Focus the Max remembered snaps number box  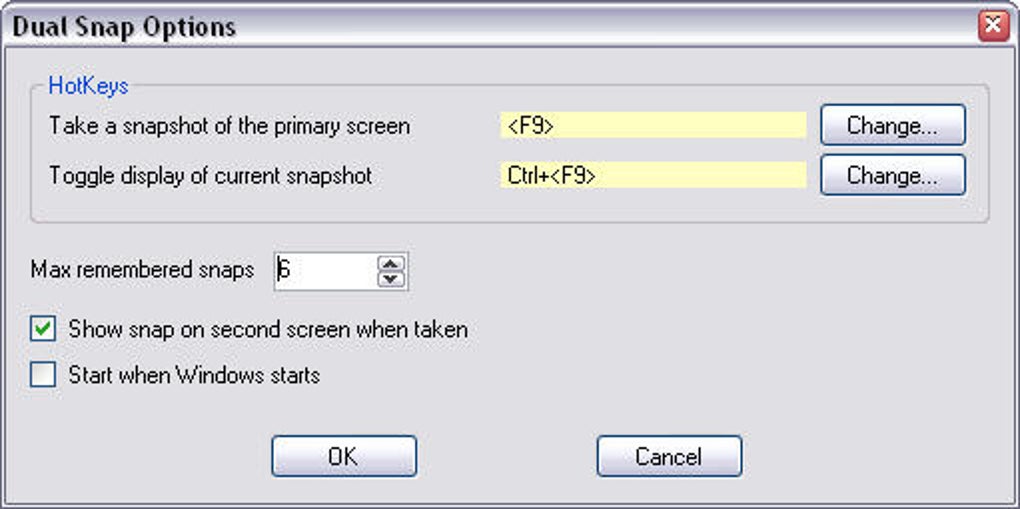click(x=325, y=271)
